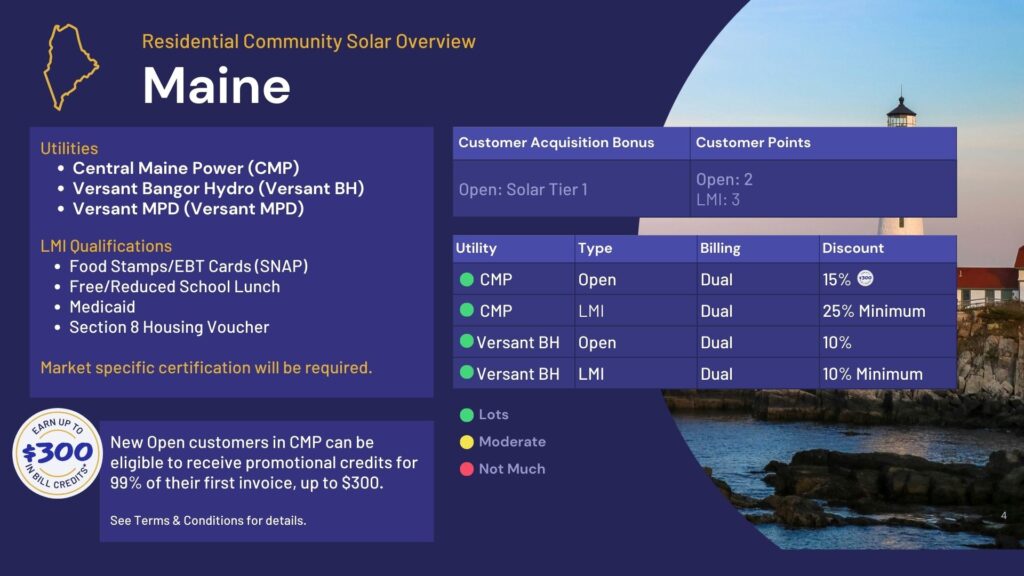This screenshot has height=576, width=1024.
Task: Click the "Medicaid" bullet
Action: 102,307
